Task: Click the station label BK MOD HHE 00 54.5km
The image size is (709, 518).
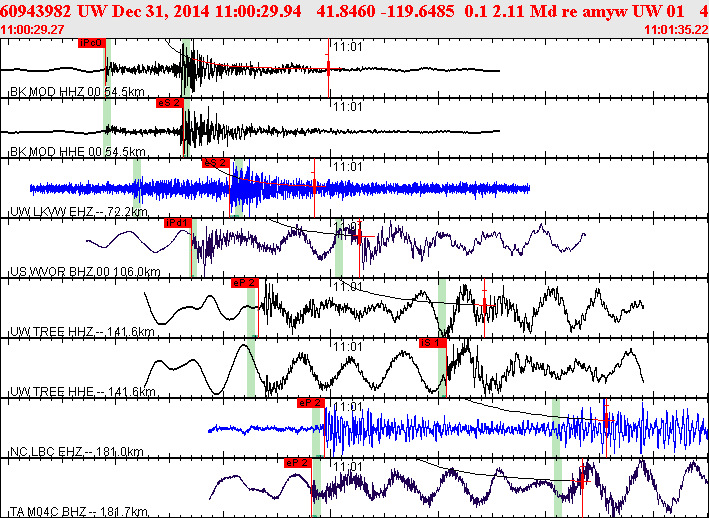Action: (x=77, y=152)
